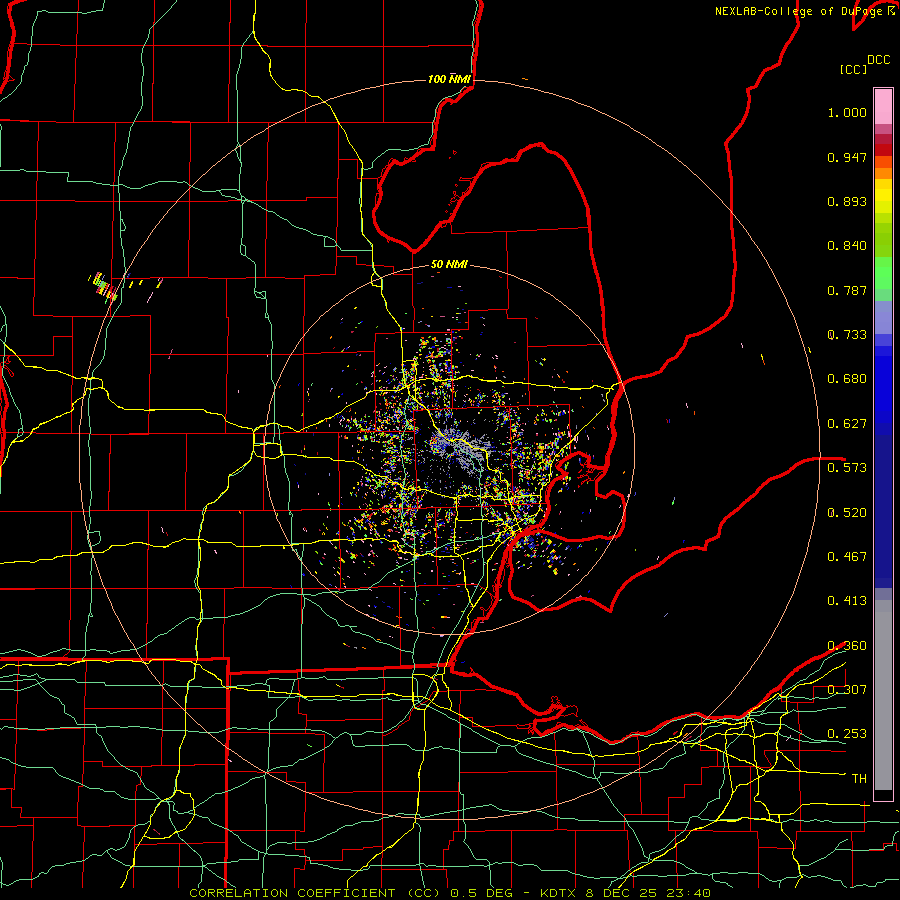Click the TH threshold label
The width and height of the screenshot is (900, 900).
click(859, 779)
